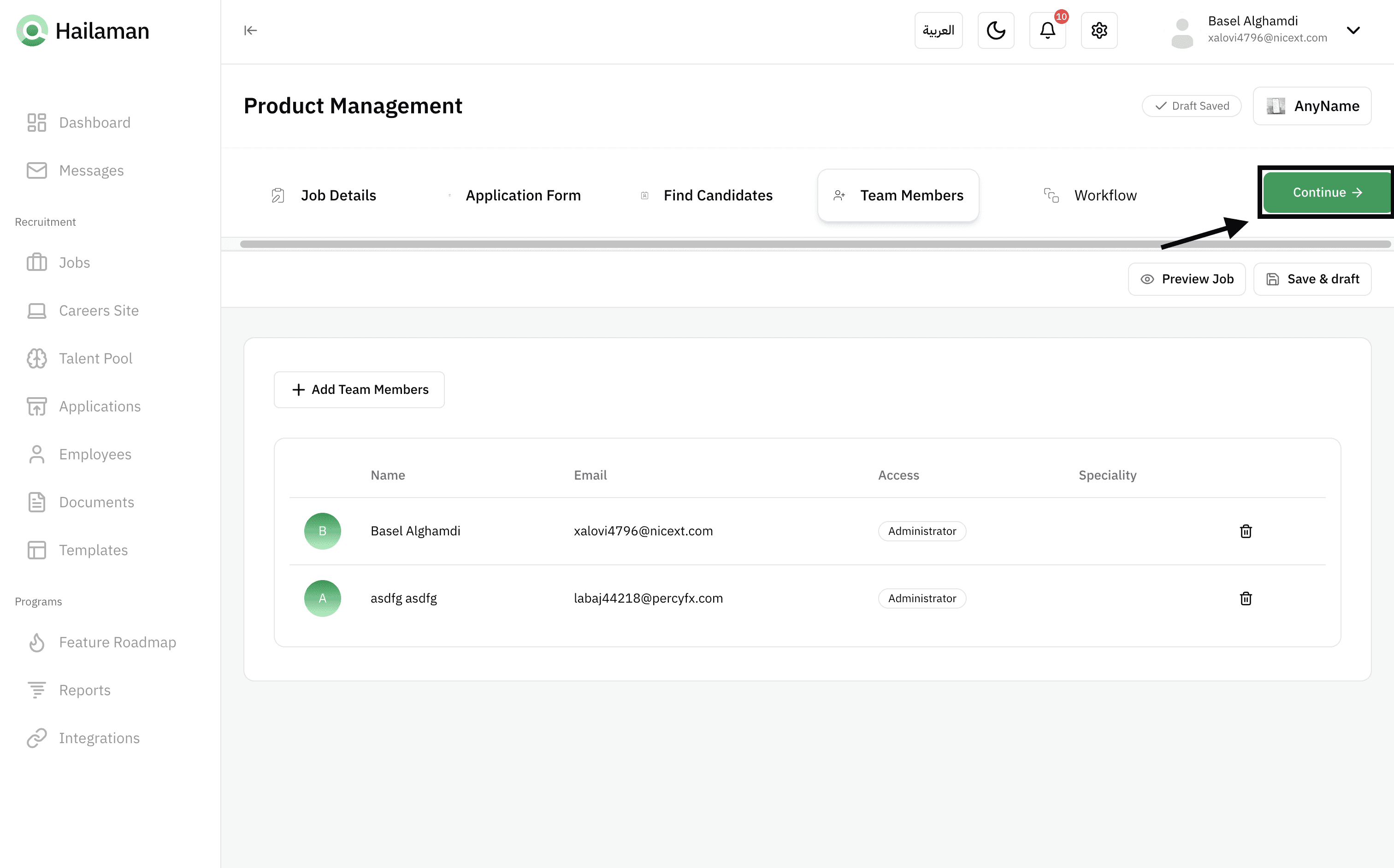Open Application Form tab
Image resolution: width=1394 pixels, height=868 pixels.
523,195
